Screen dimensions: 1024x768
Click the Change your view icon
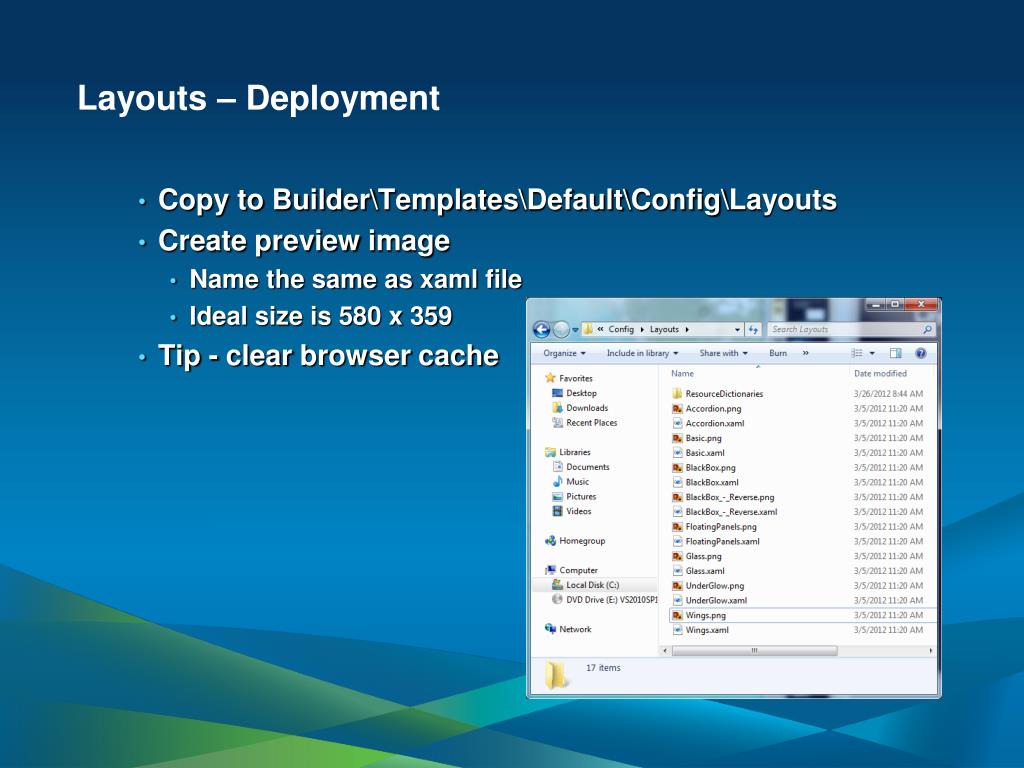click(857, 353)
